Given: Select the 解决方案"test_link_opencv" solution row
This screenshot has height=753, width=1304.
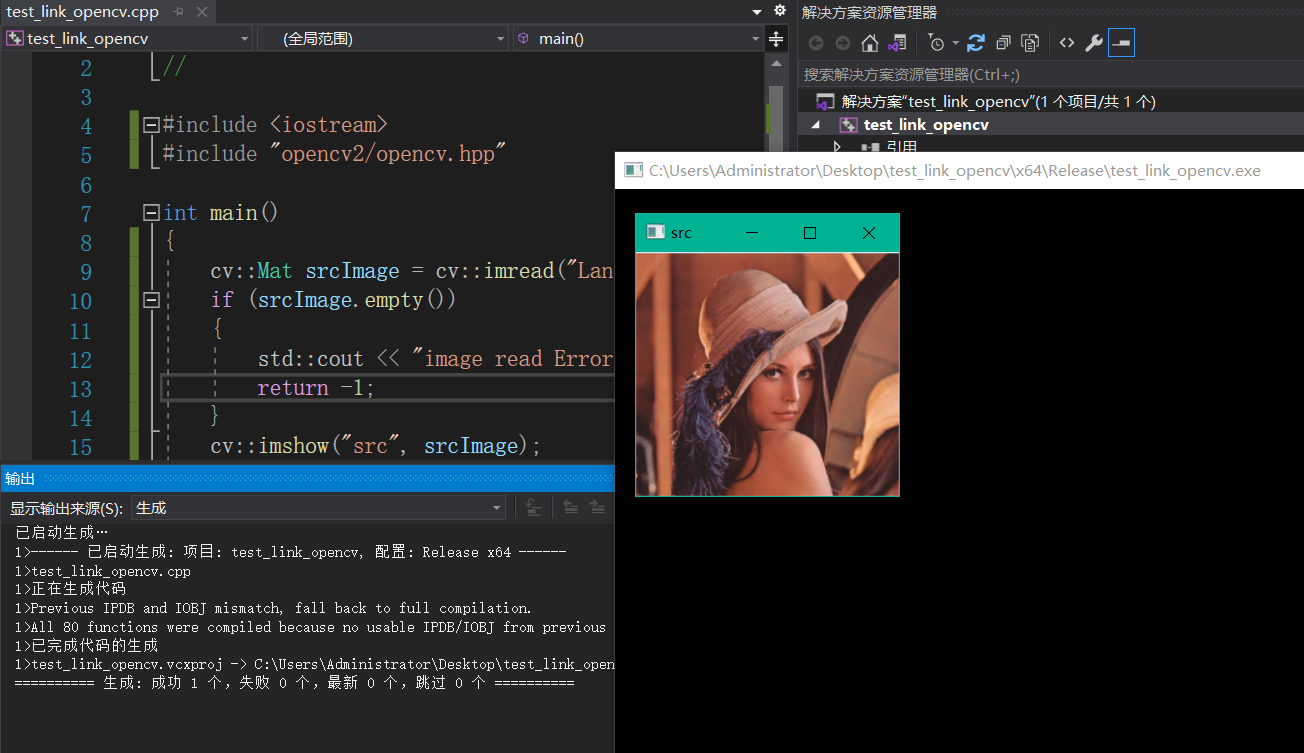Looking at the screenshot, I should 1051,101.
